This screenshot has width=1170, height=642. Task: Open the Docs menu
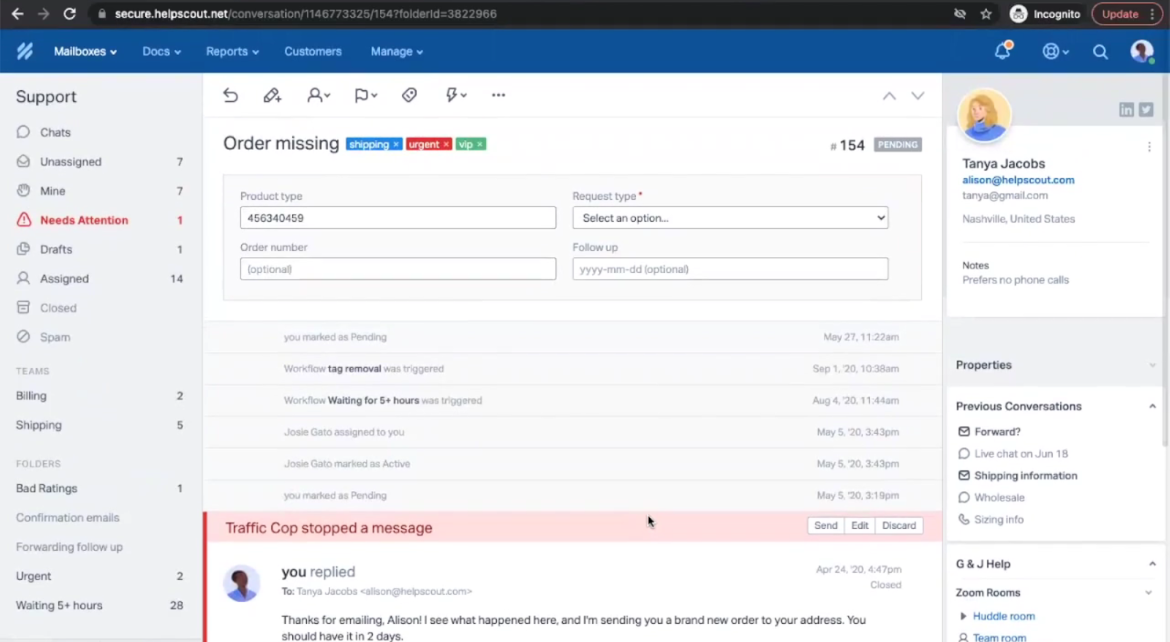coord(161,52)
